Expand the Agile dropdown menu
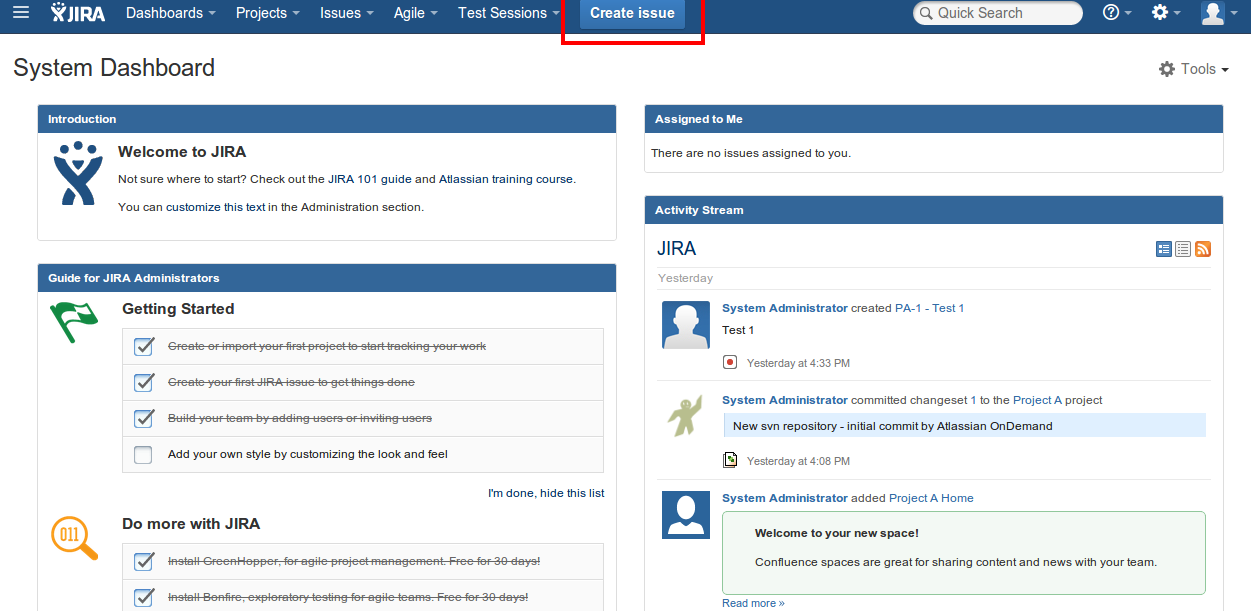Screen dimensions: 1251x611 (x=416, y=13)
